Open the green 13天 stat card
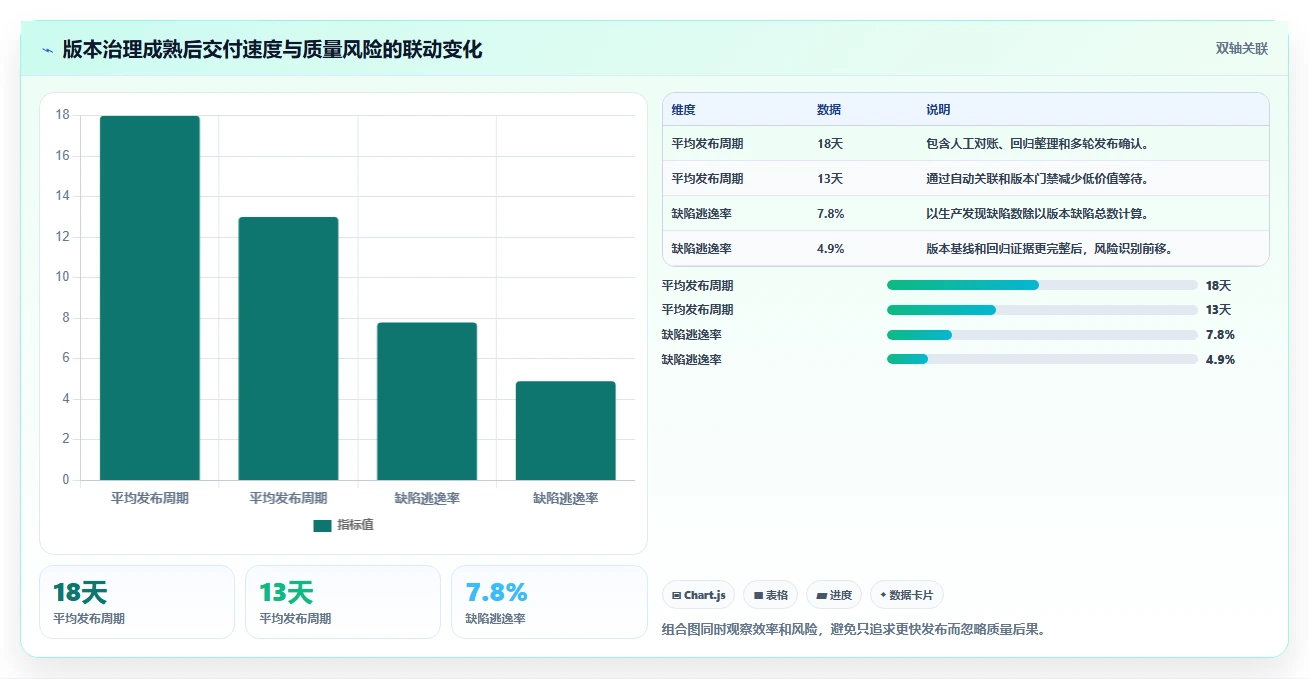1309x679 pixels. click(343, 602)
